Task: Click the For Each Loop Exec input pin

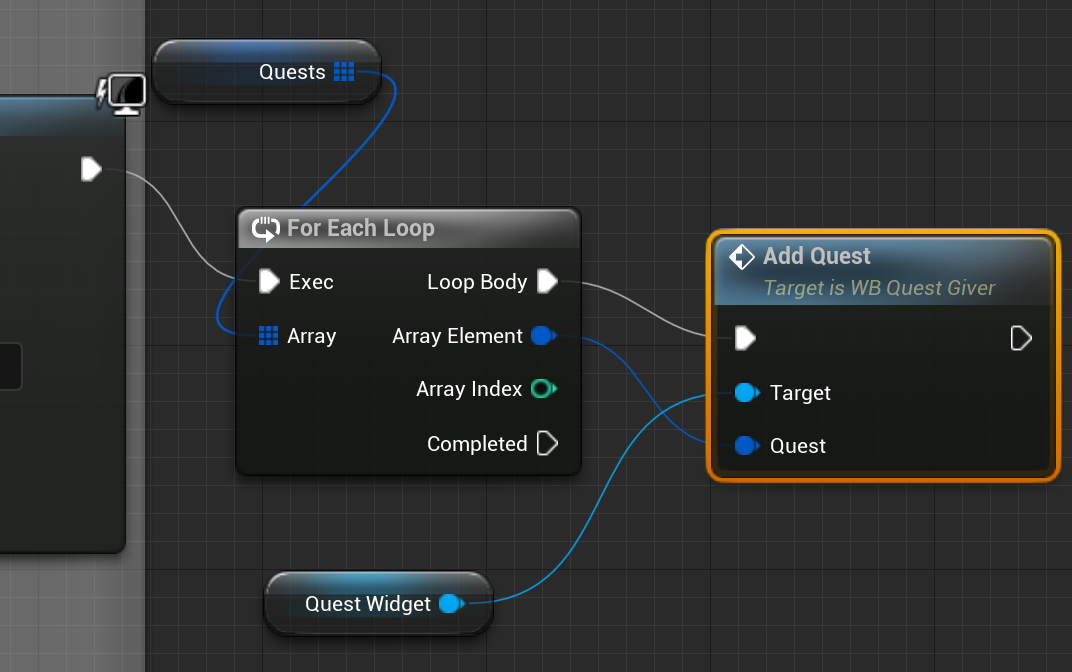Action: pos(269,281)
